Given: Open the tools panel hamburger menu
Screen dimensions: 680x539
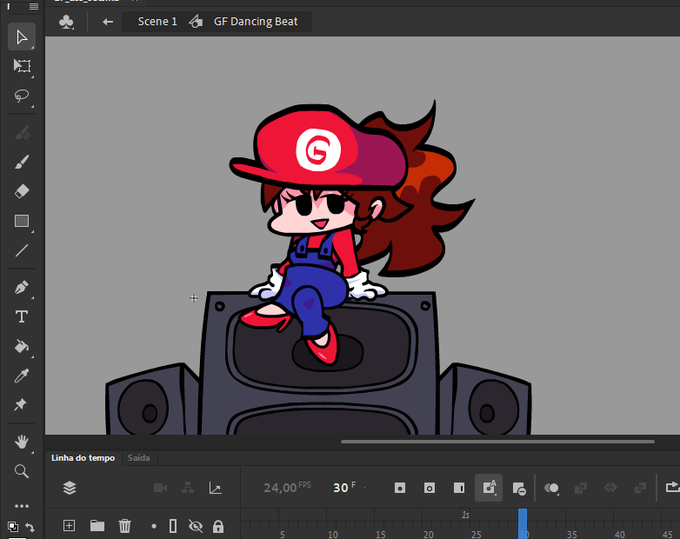Looking at the screenshot, I should (x=34, y=6).
